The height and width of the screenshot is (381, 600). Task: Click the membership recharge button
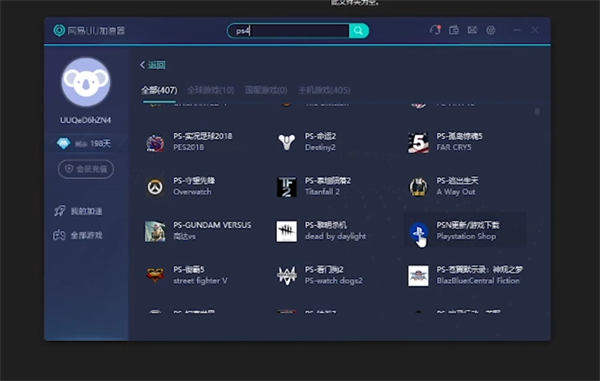pos(86,169)
